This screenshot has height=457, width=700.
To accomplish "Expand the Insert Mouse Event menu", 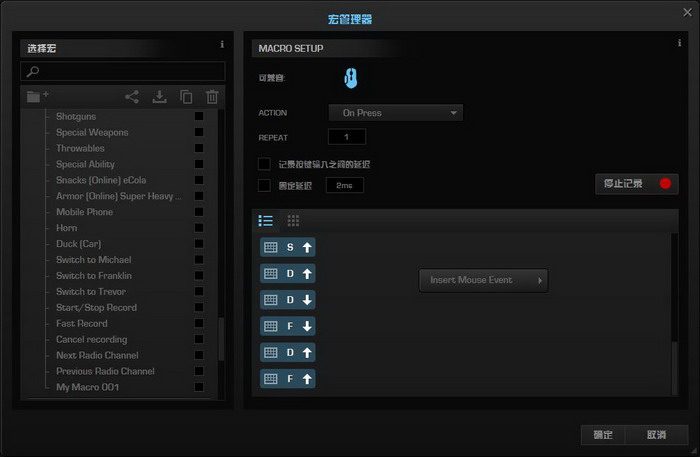I will pos(483,281).
